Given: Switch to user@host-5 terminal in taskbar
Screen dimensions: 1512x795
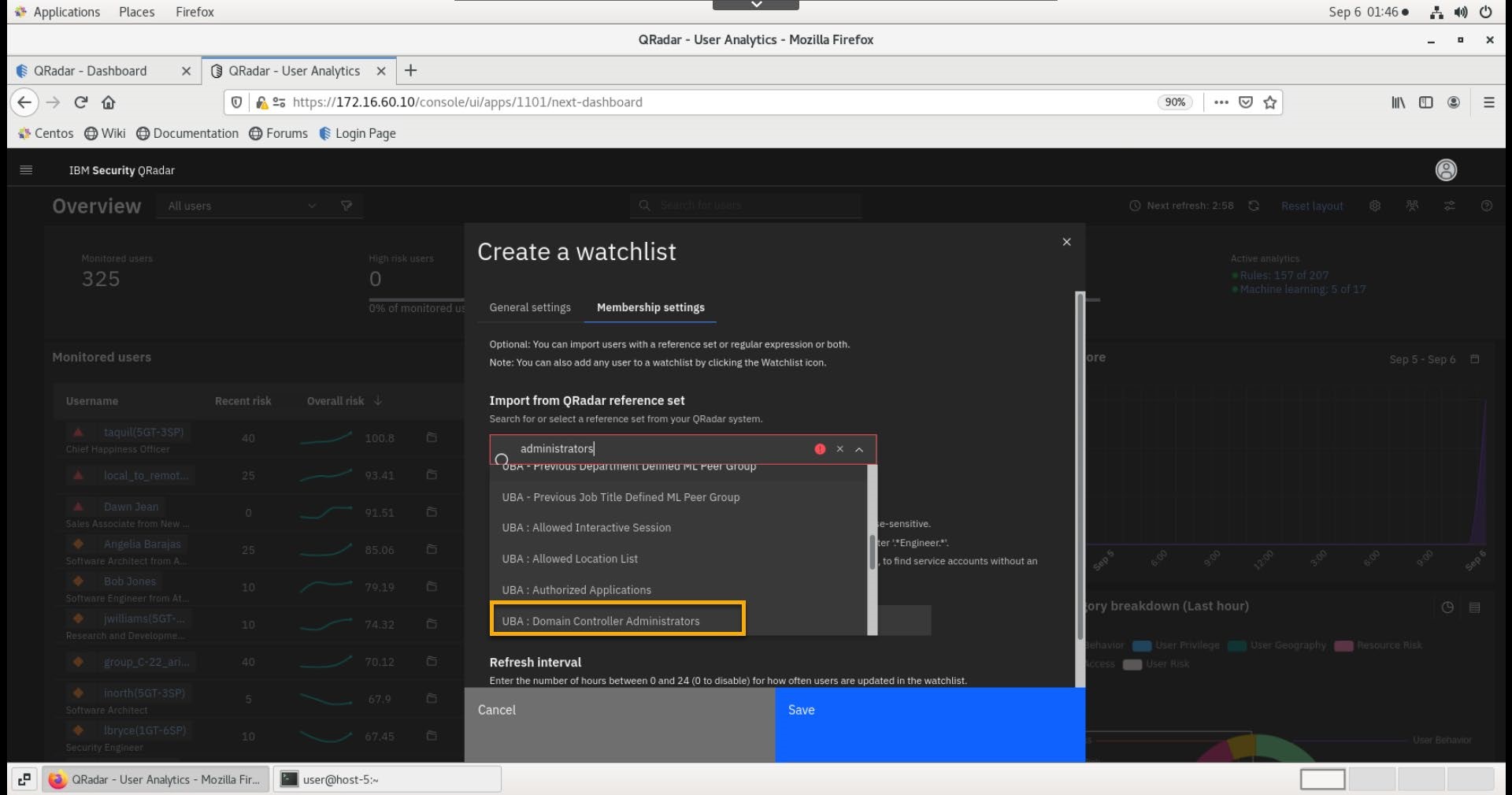Looking at the screenshot, I should click(387, 779).
